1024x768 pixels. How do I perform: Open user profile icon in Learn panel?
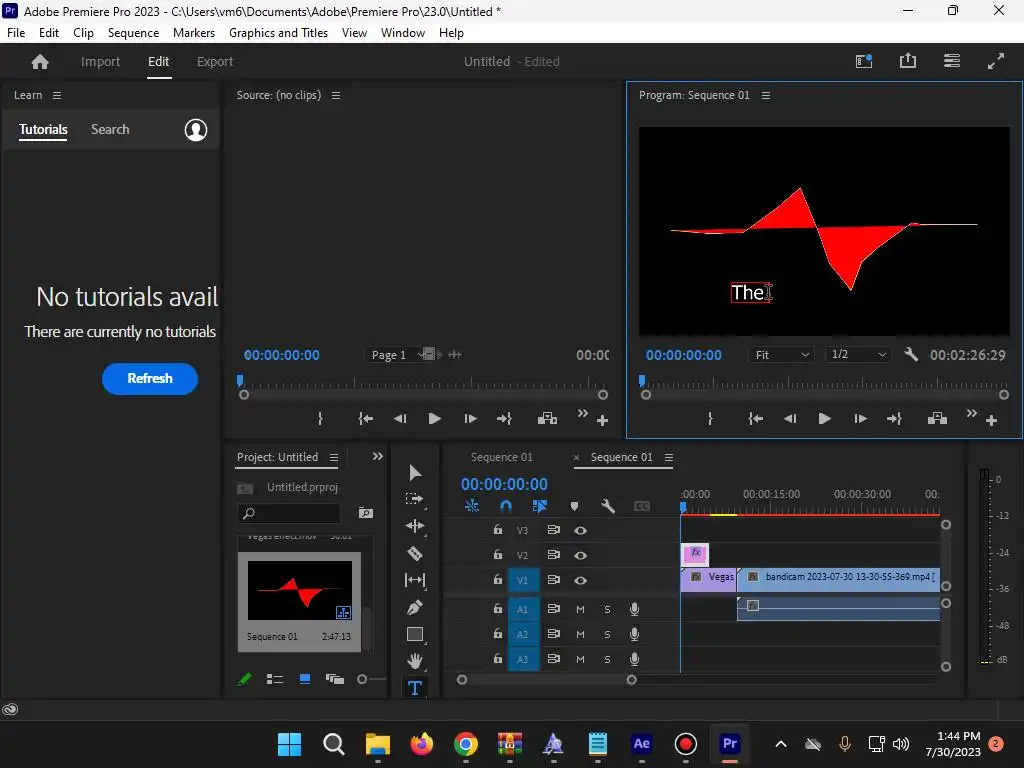(196, 130)
